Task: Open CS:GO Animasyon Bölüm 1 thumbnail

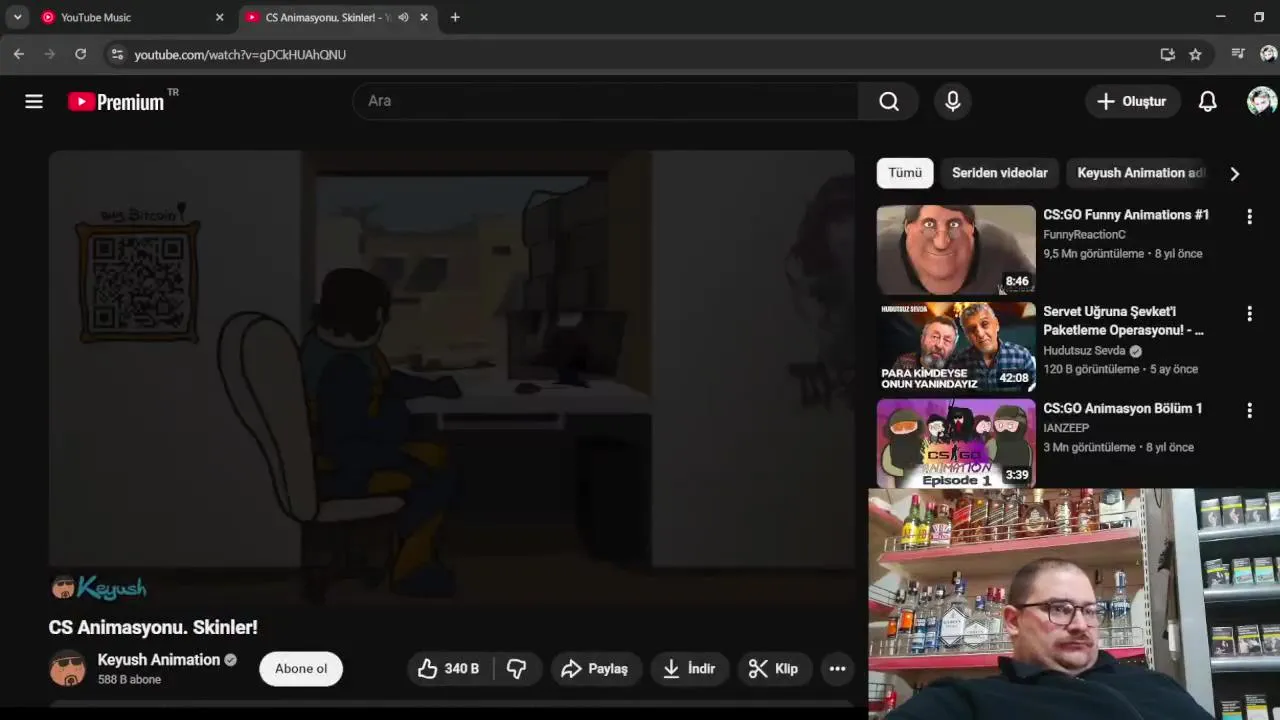Action: tap(956, 444)
